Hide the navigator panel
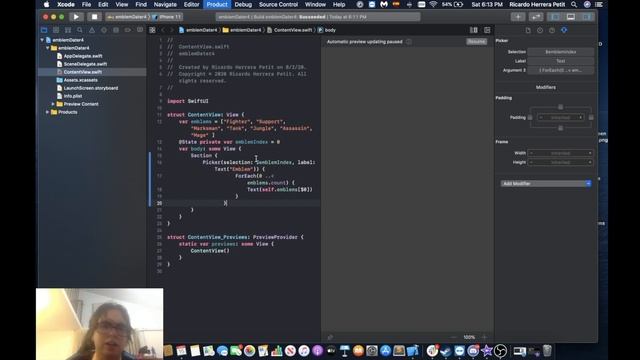640x360 pixels. tap(556, 17)
